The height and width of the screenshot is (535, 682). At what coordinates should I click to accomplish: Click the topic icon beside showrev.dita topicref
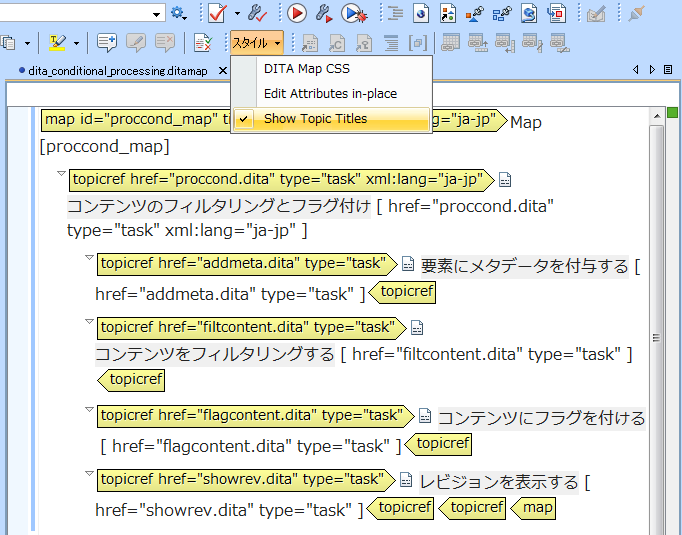pyautogui.click(x=406, y=479)
